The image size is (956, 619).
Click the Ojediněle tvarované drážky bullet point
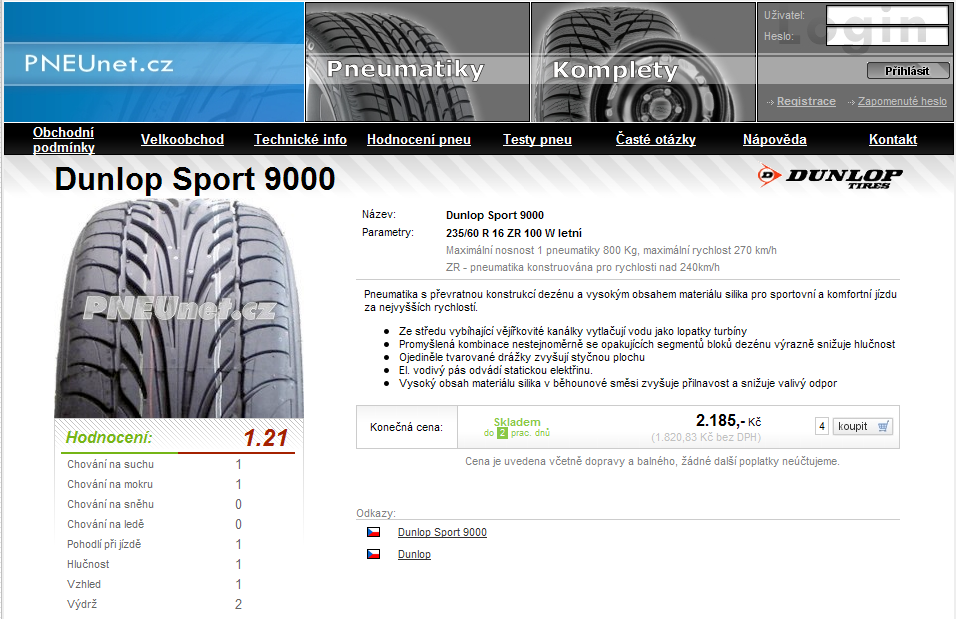point(522,357)
